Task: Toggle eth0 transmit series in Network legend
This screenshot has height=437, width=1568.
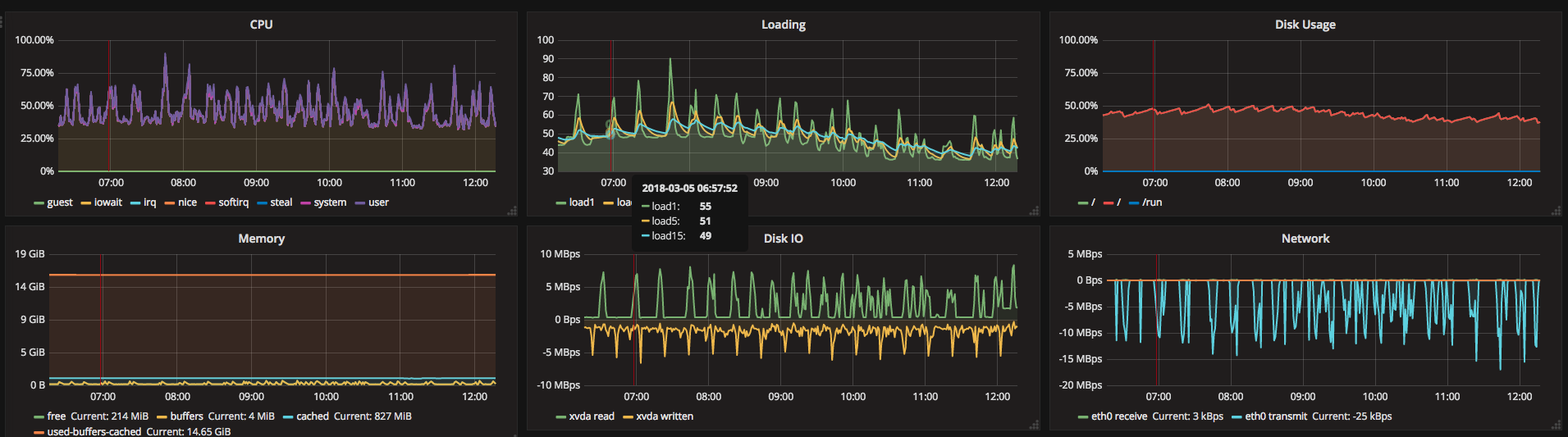Action: [1276, 417]
